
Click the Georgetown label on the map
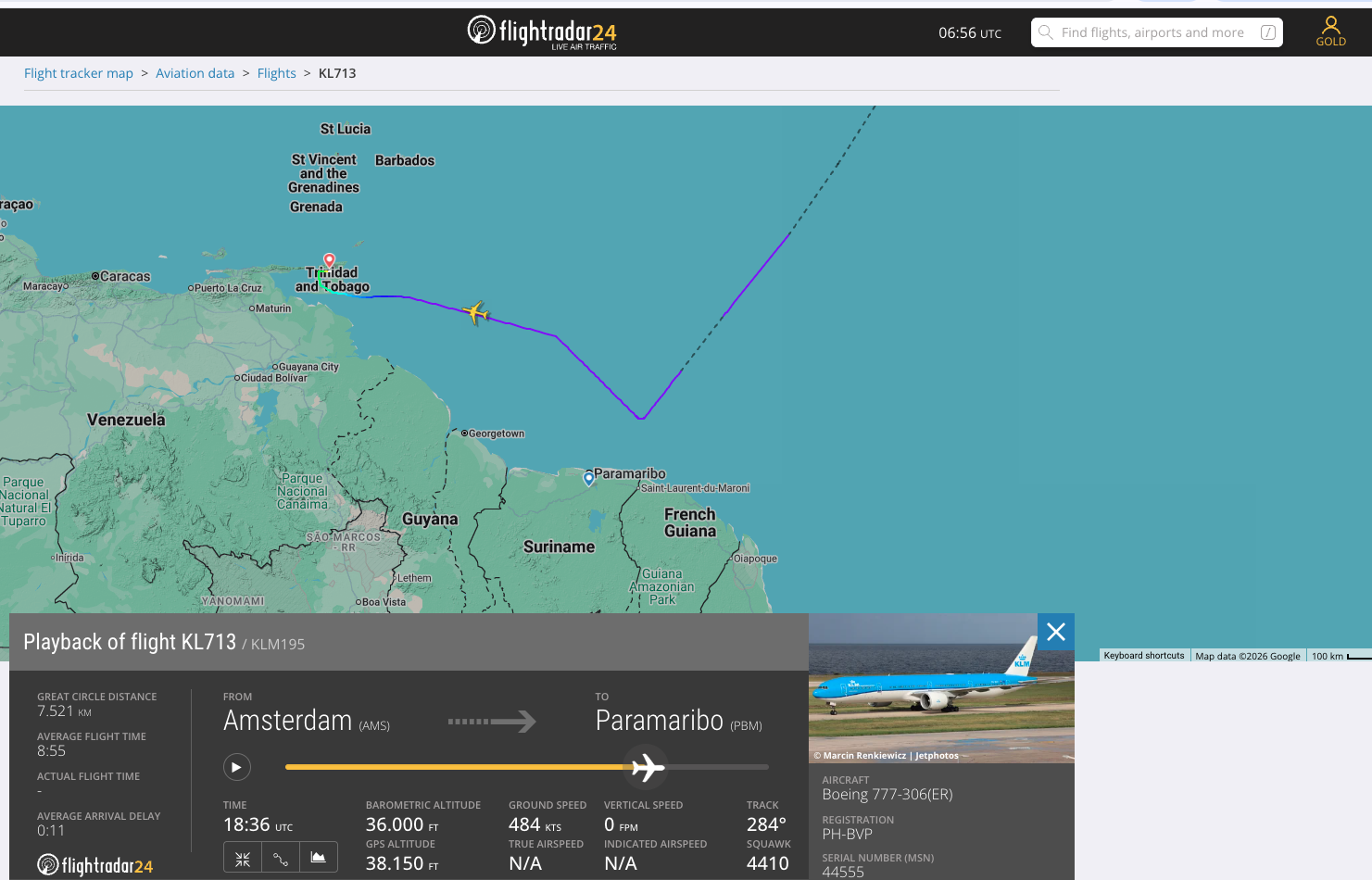click(x=497, y=434)
